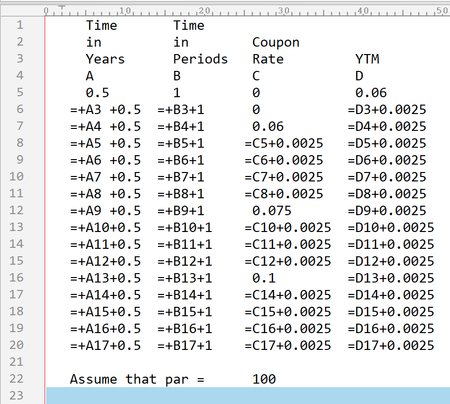Click the formula '=+B11+1'
The width and height of the screenshot is (450, 404).
click(x=185, y=245)
